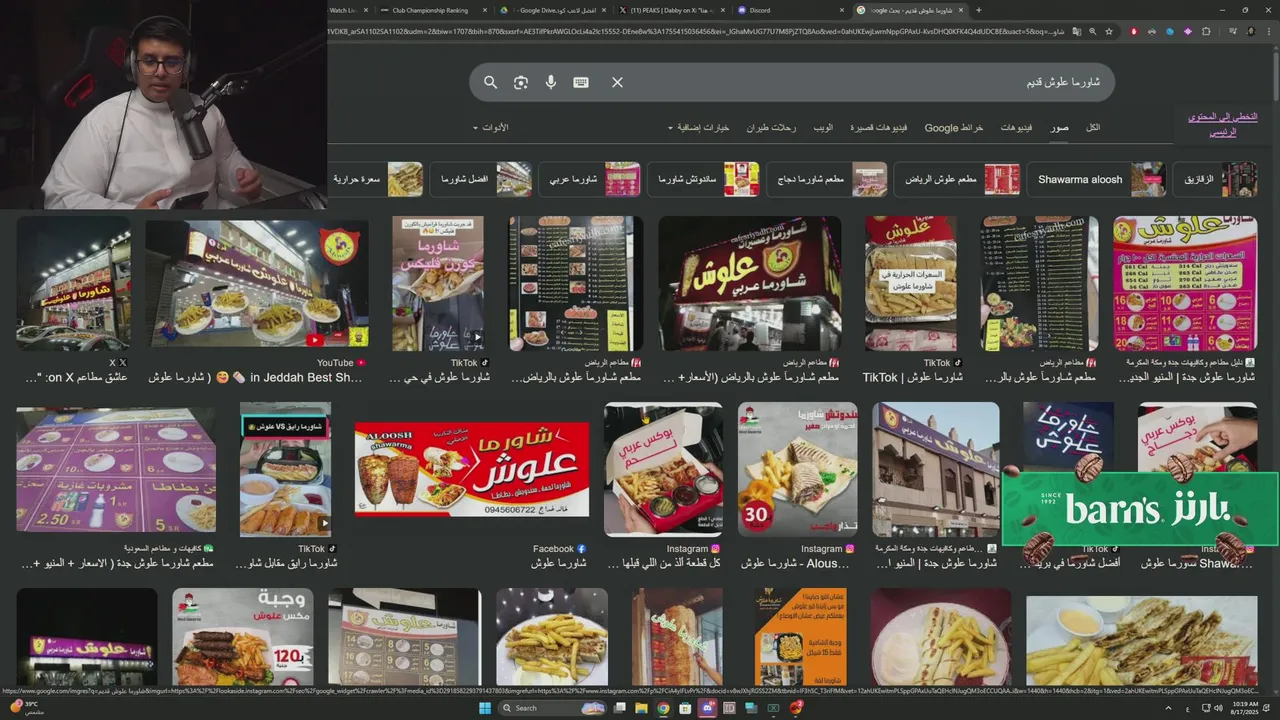This screenshot has height=720, width=1280.
Task: Open the barn's advertisement banner
Action: 1140,510
